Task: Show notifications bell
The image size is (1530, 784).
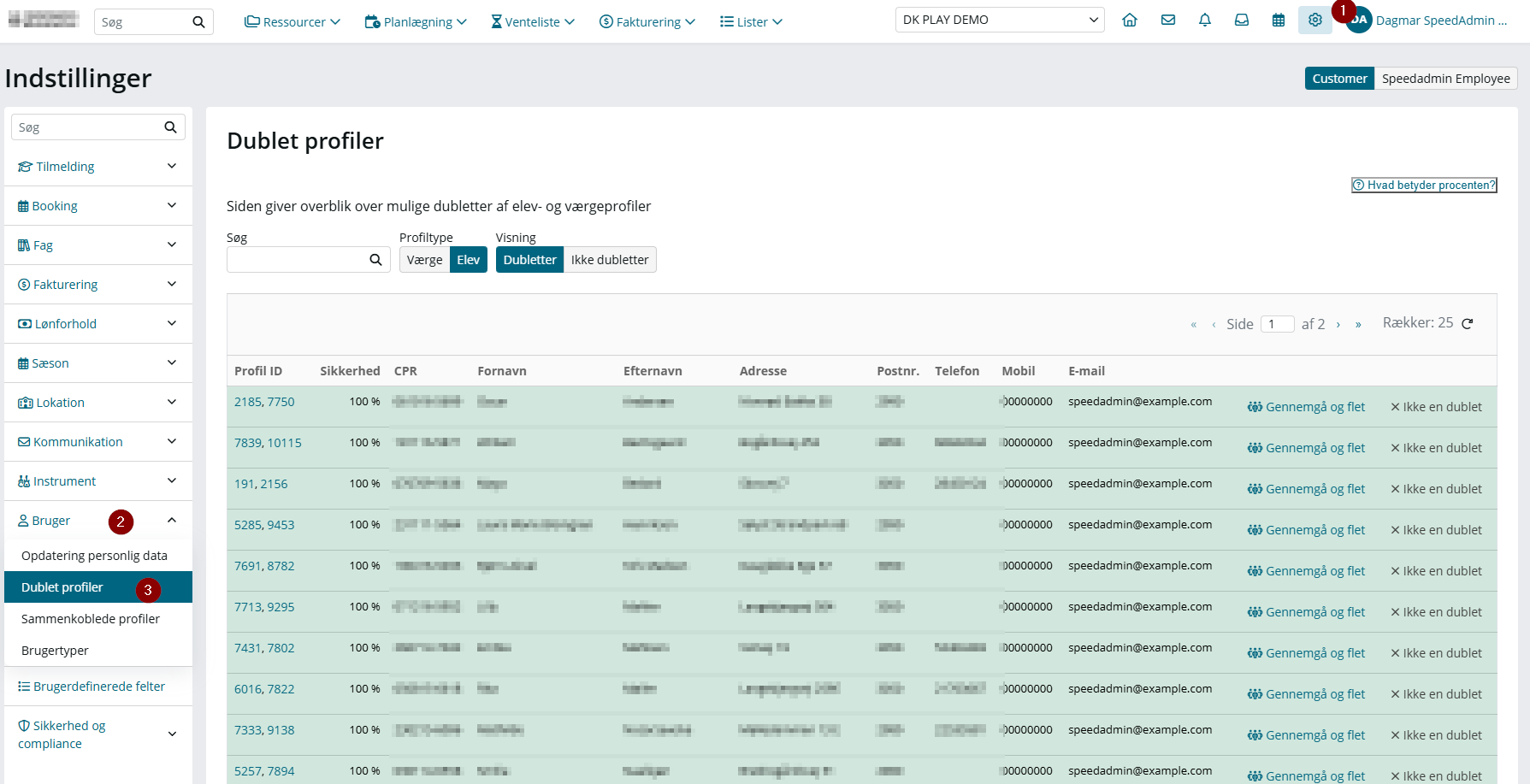Action: point(1205,20)
